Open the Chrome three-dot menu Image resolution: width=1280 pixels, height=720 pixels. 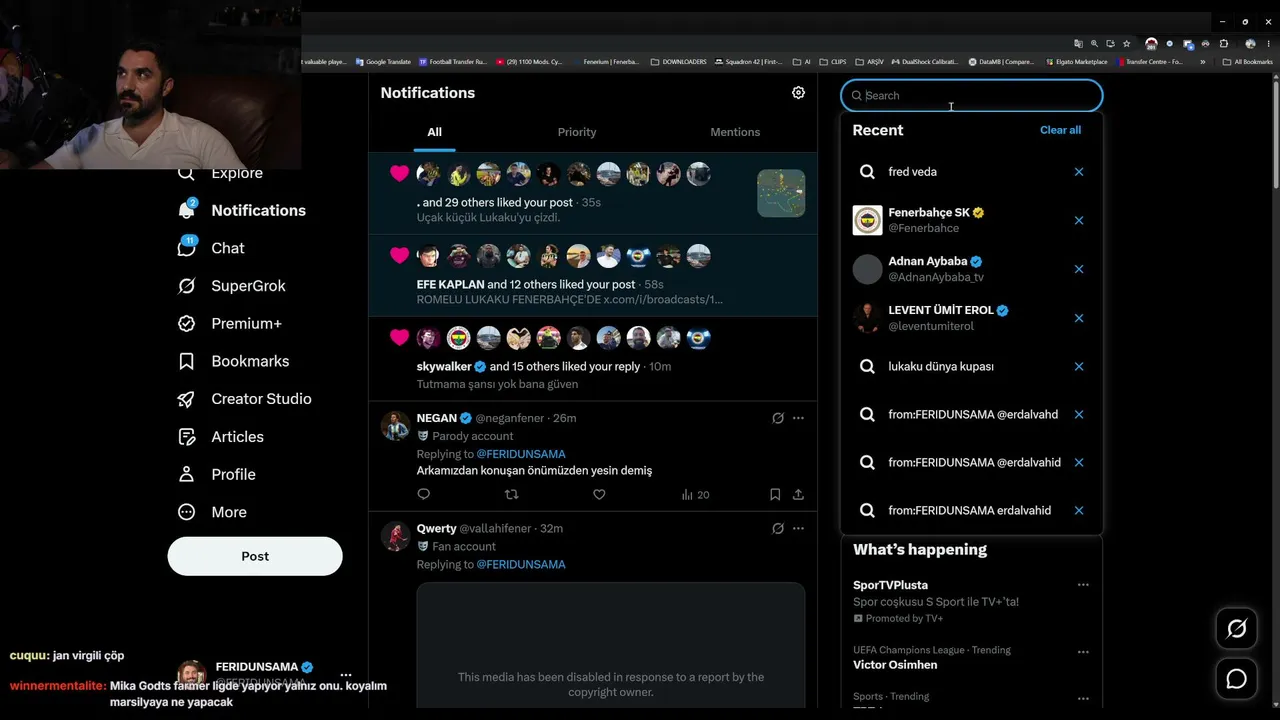pyautogui.click(x=1269, y=44)
